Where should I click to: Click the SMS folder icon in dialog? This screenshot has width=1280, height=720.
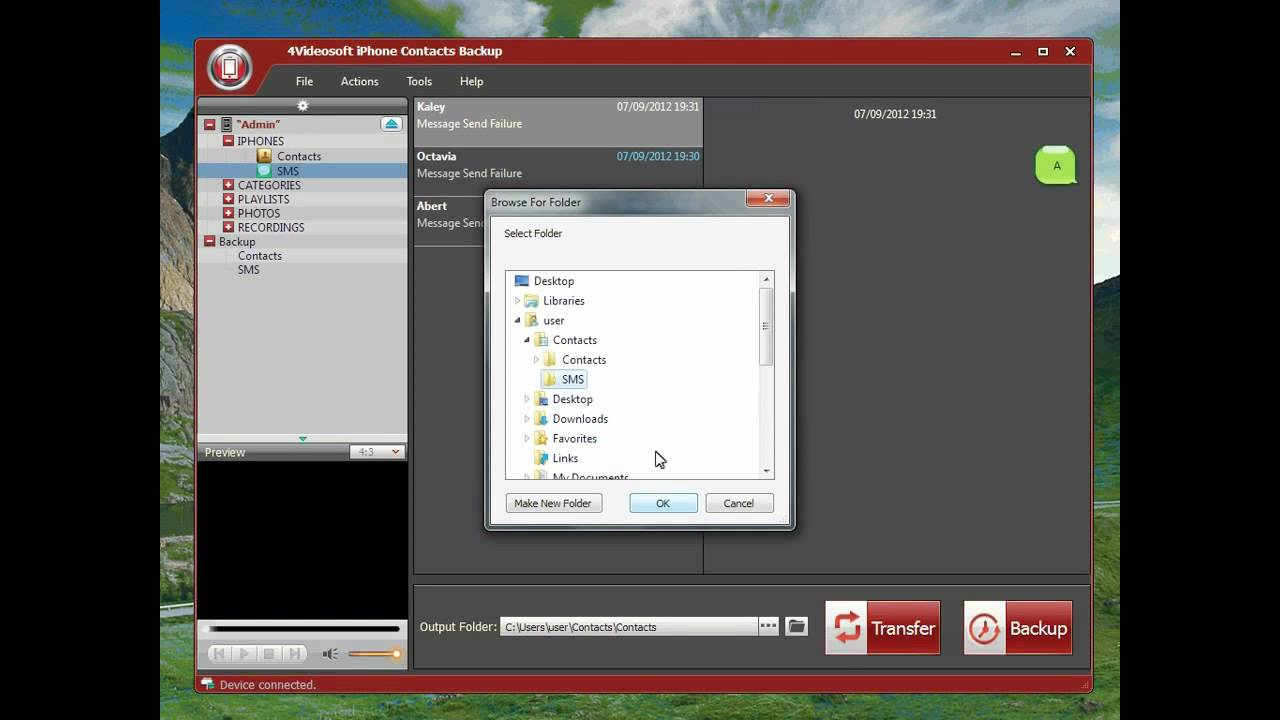550,379
